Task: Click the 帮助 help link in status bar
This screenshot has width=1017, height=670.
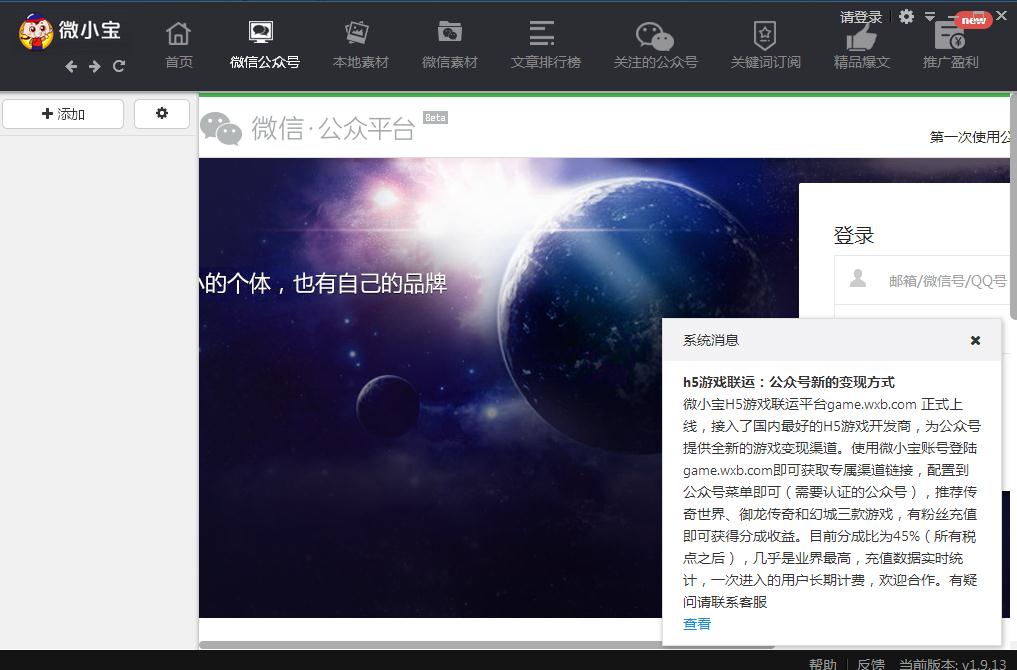Action: 823,664
